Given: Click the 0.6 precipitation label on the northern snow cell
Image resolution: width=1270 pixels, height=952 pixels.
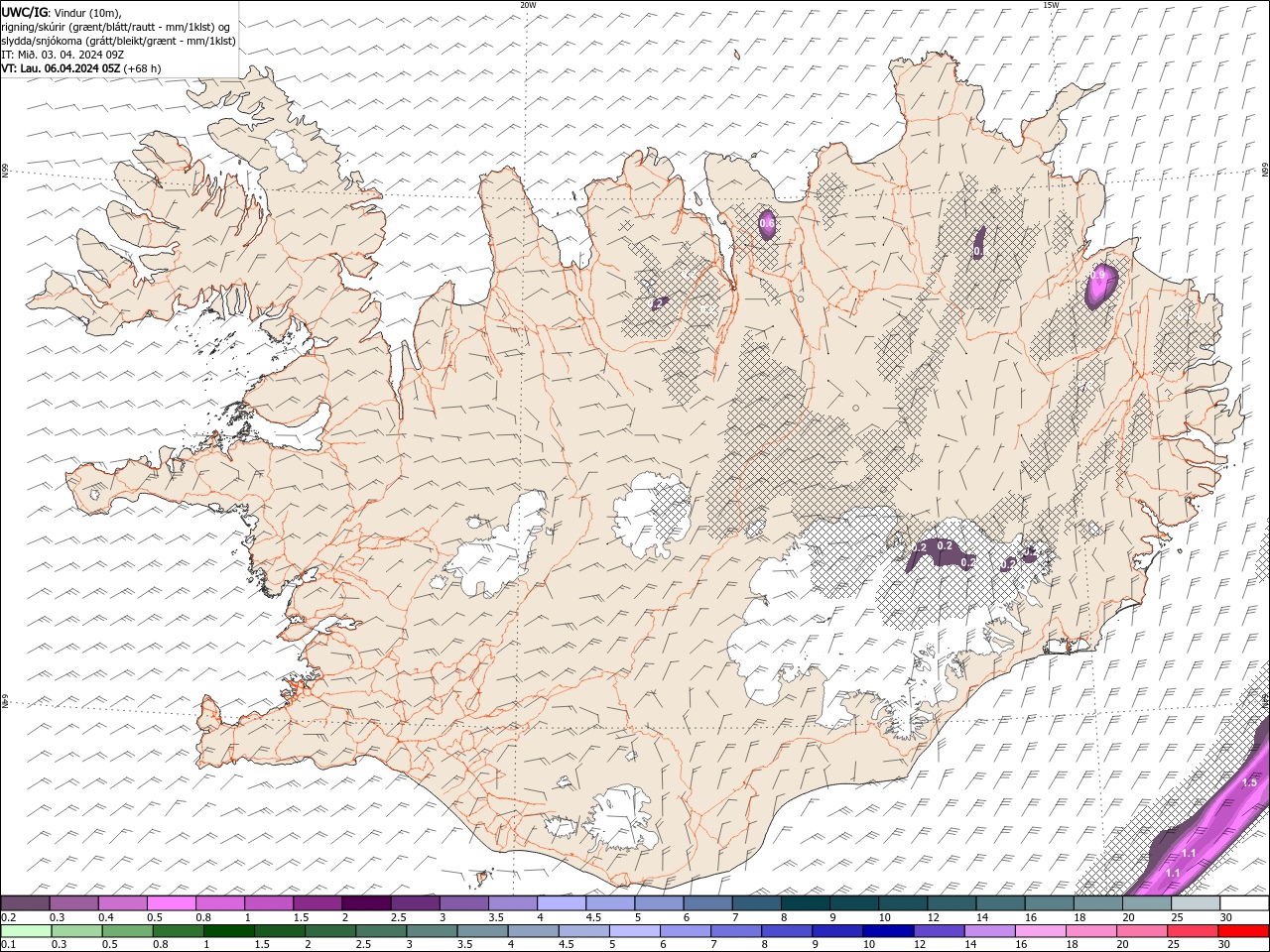Looking at the screenshot, I should point(766,224).
